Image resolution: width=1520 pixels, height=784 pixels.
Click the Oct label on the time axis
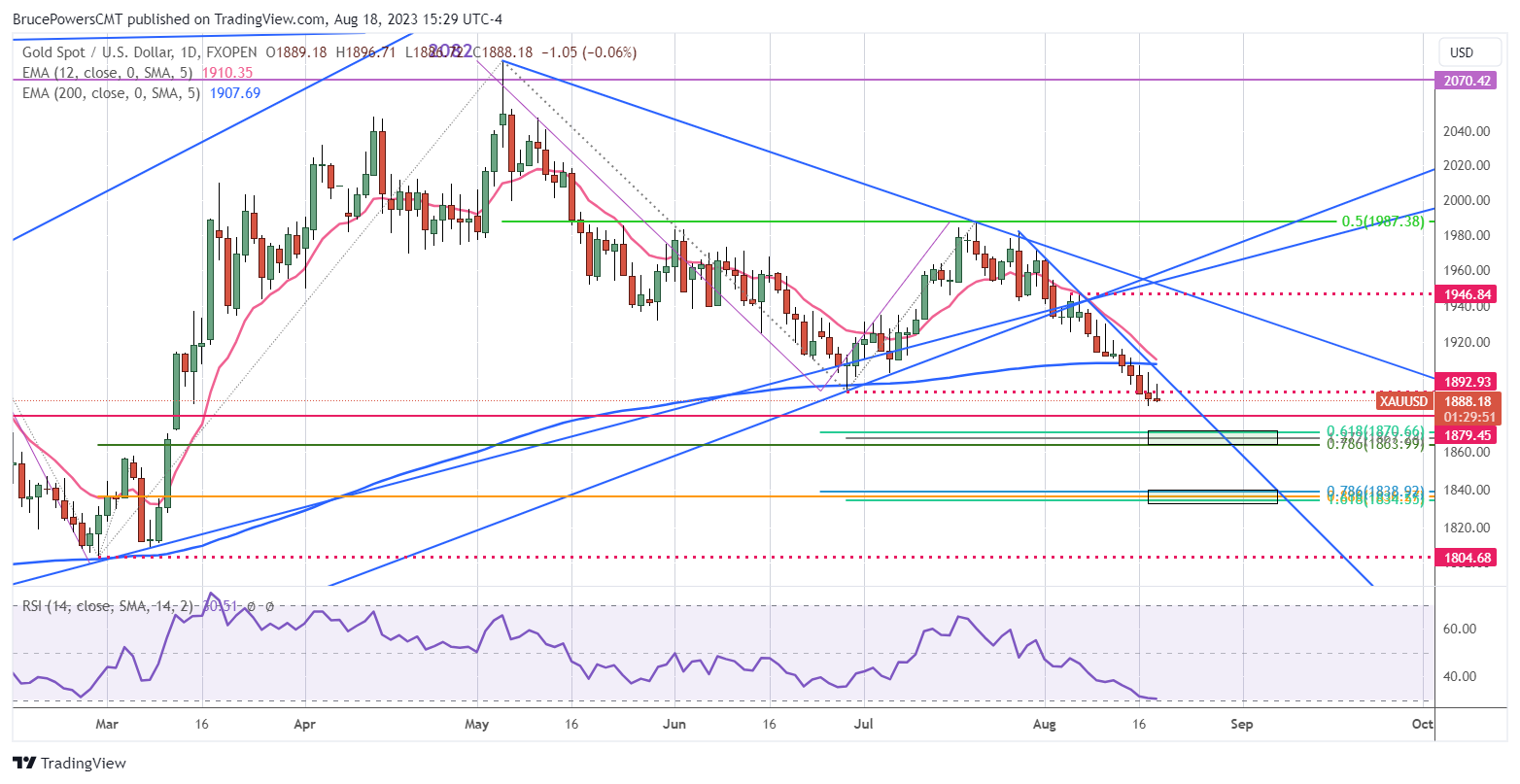[1422, 724]
